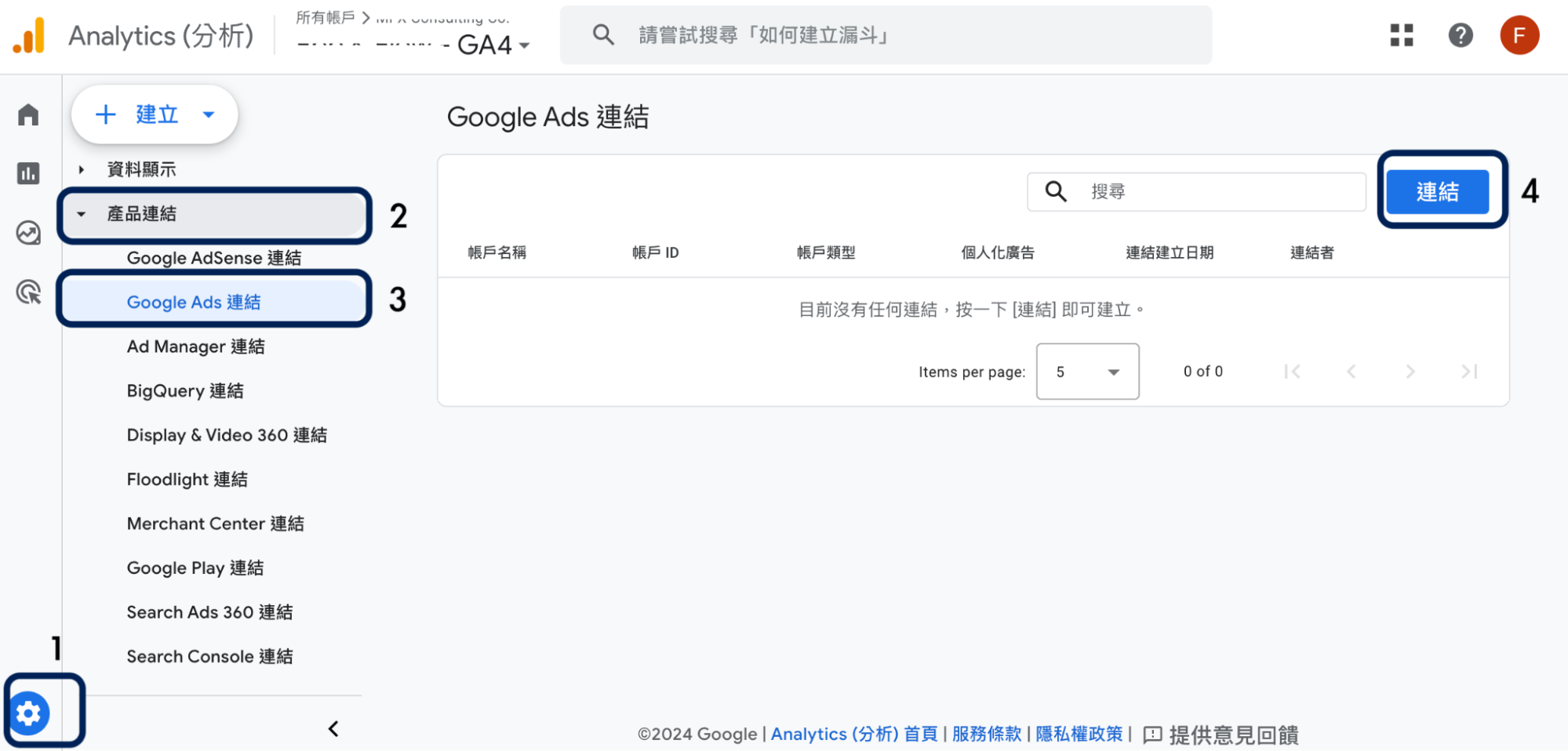This screenshot has height=751, width=1568.
Task: Open Merchant Center 連結 menu item
Action: pos(215,524)
